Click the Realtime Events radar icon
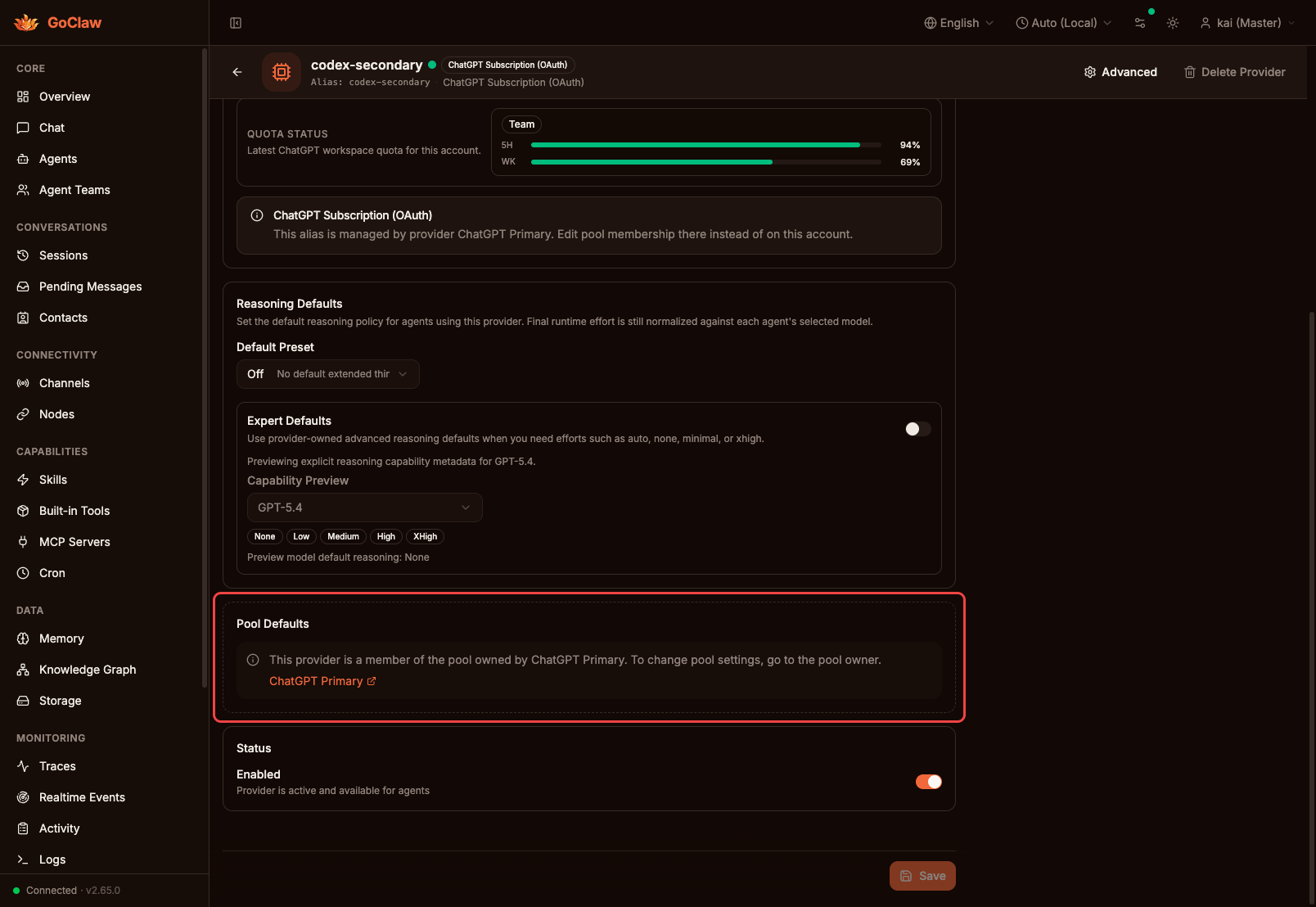 [x=23, y=797]
